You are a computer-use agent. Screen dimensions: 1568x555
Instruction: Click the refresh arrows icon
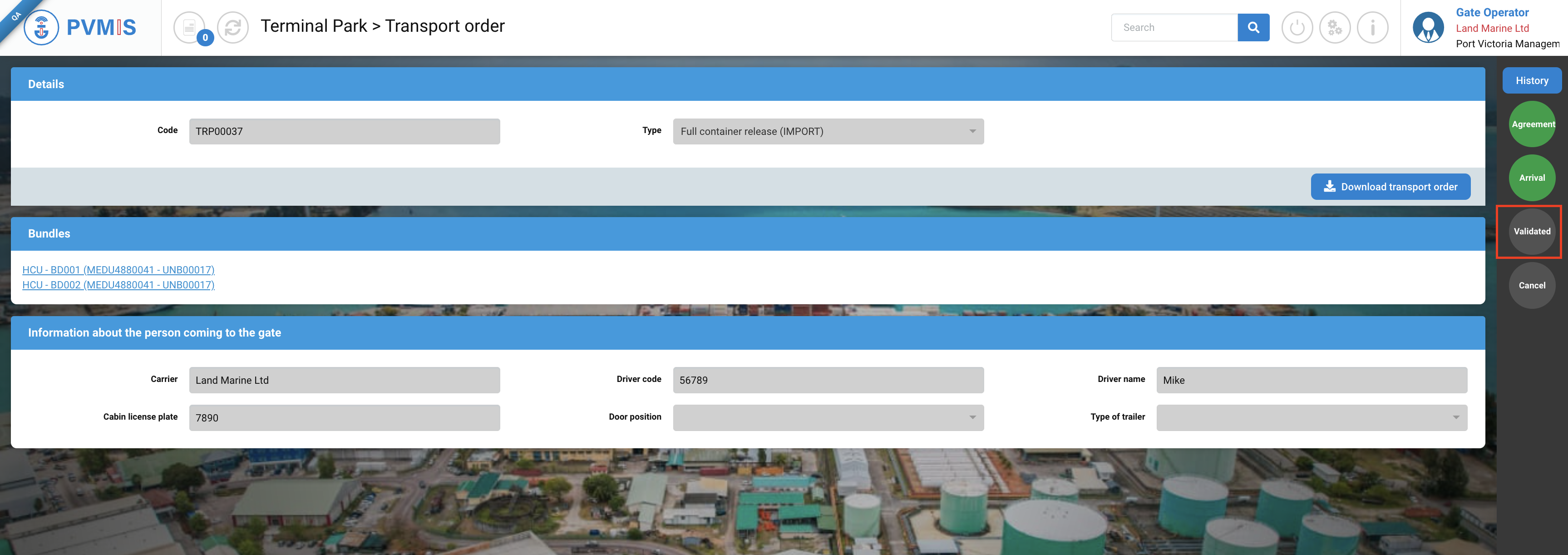pyautogui.click(x=233, y=27)
